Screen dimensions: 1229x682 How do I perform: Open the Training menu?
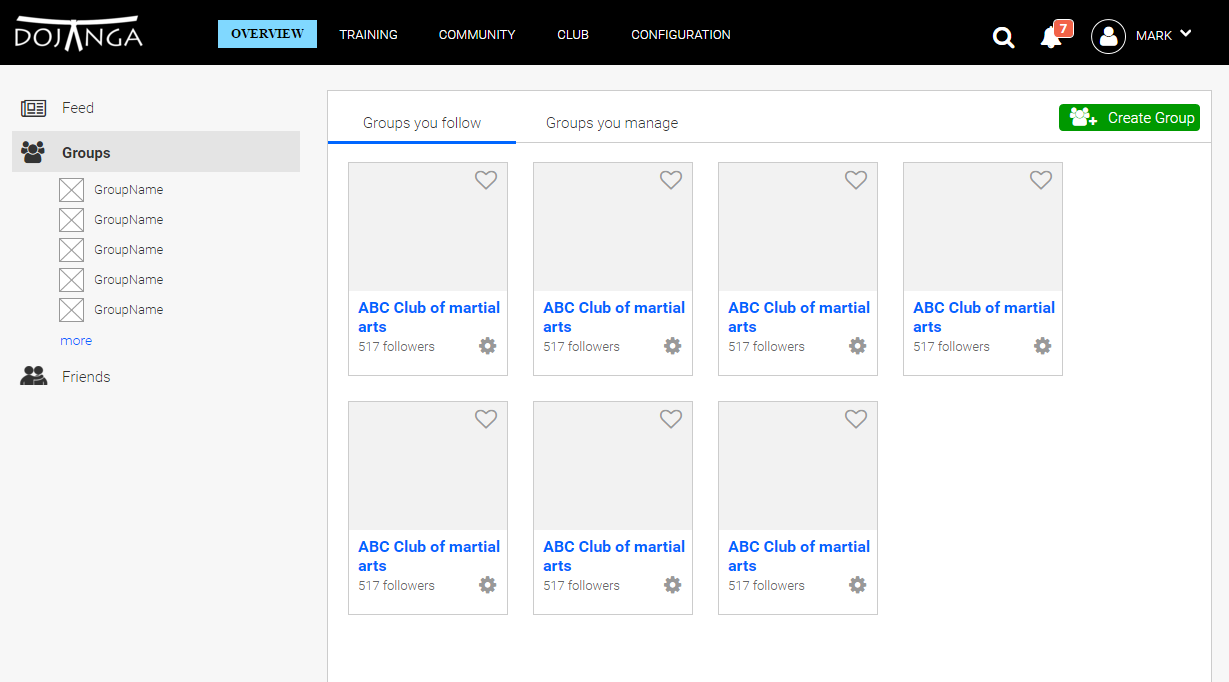click(368, 35)
